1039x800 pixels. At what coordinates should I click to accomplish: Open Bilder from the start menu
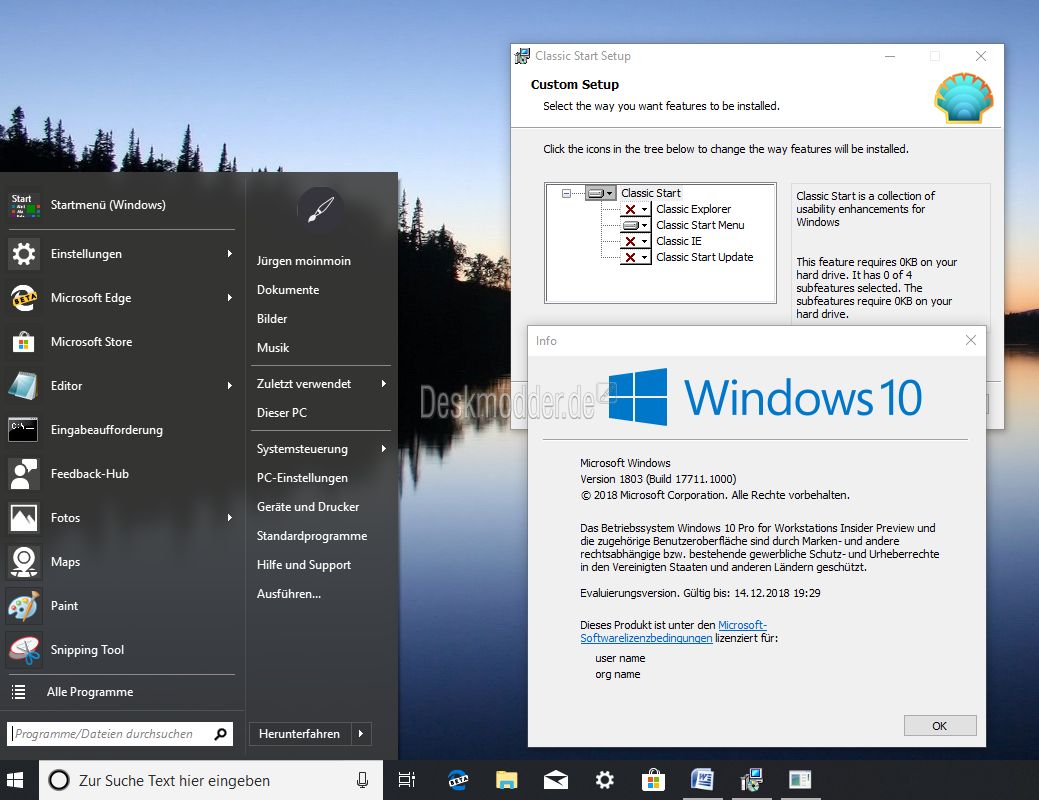point(272,319)
